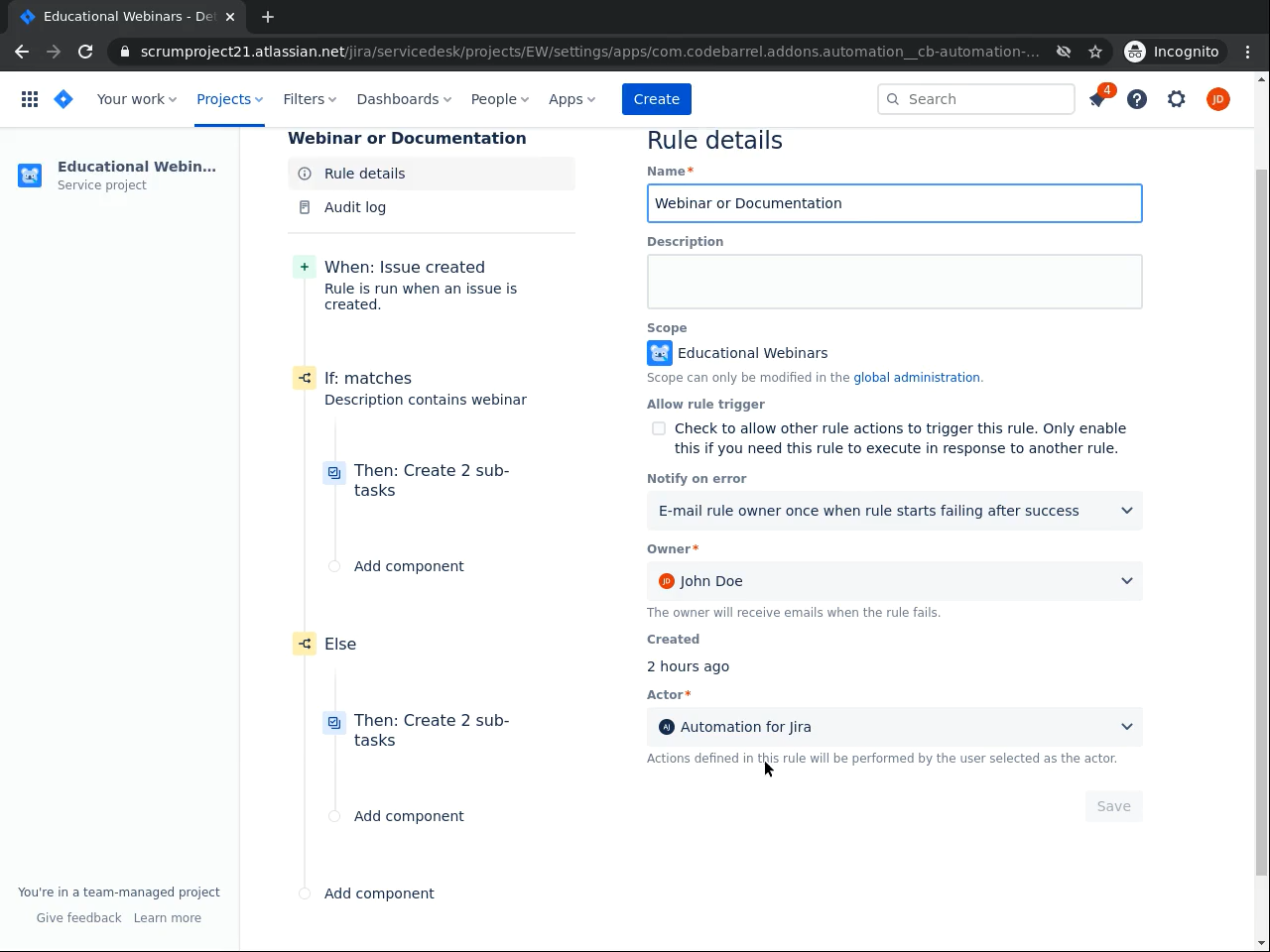The height and width of the screenshot is (952, 1270).
Task: Open the Audit log tab
Action: pos(355,207)
